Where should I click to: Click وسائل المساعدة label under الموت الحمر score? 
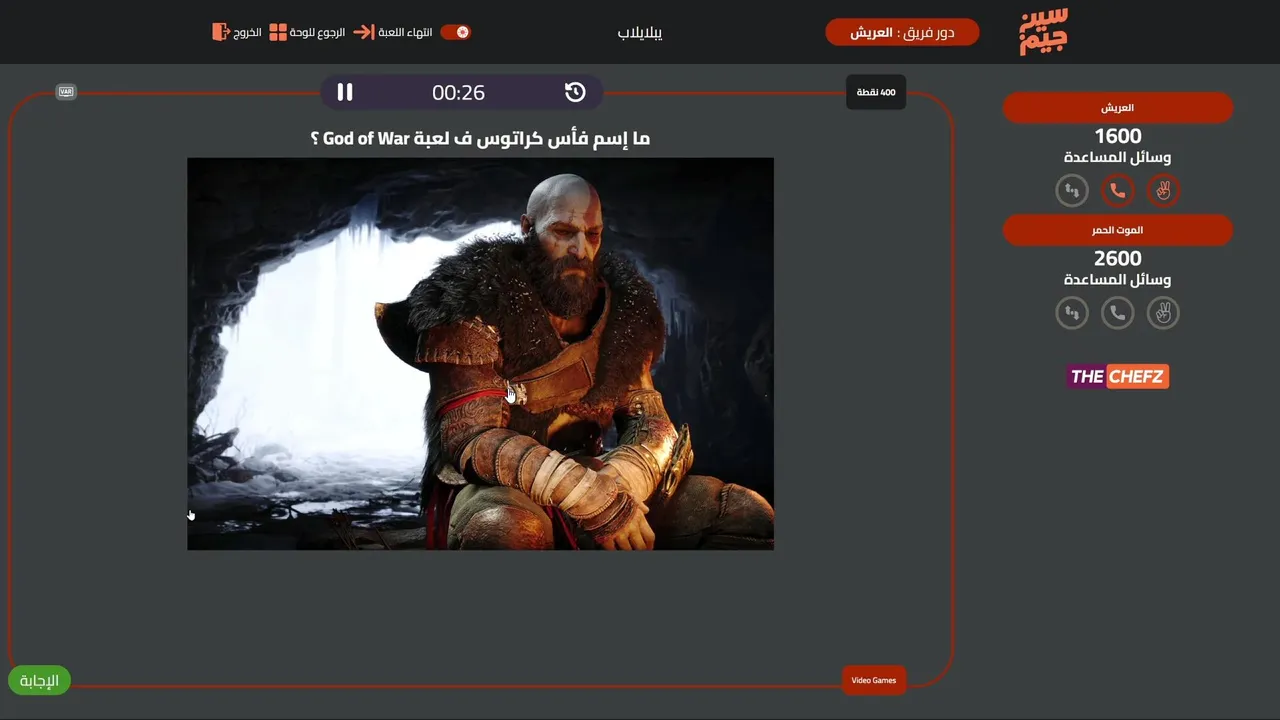tap(1118, 280)
